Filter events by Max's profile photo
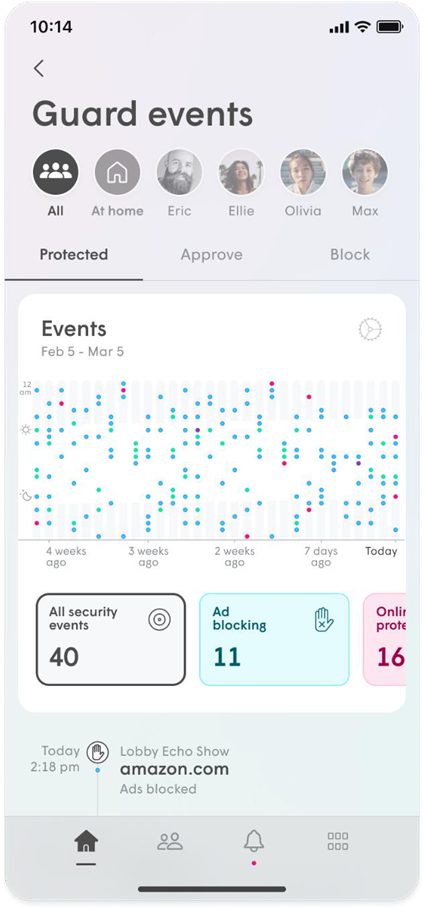The height and width of the screenshot is (909, 424). click(x=365, y=172)
